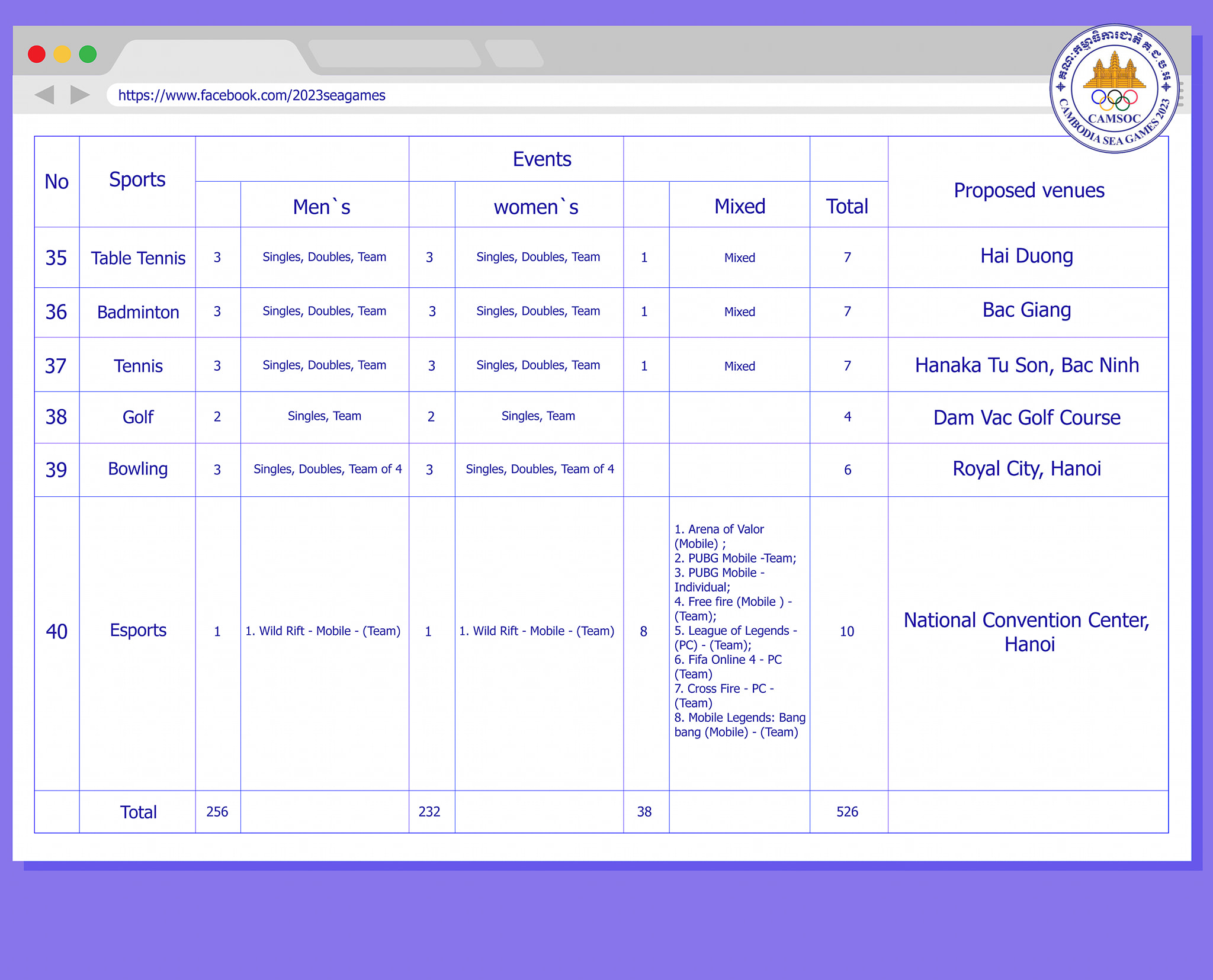
Task: Click the Events column header
Action: click(x=541, y=159)
